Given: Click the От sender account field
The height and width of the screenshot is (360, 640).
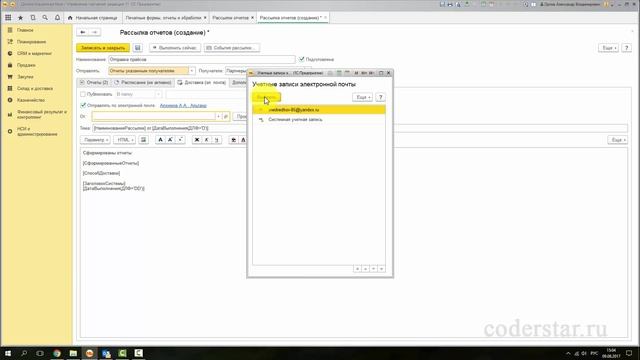Looking at the screenshot, I should pyautogui.click(x=154, y=116).
